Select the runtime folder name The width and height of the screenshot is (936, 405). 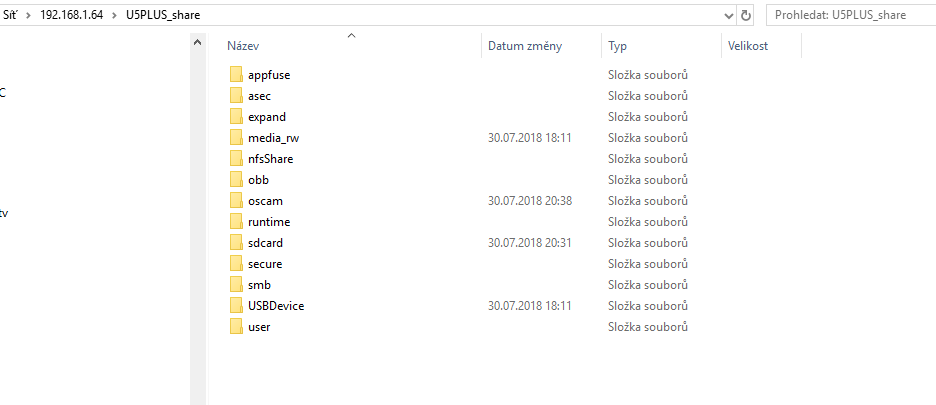(269, 222)
